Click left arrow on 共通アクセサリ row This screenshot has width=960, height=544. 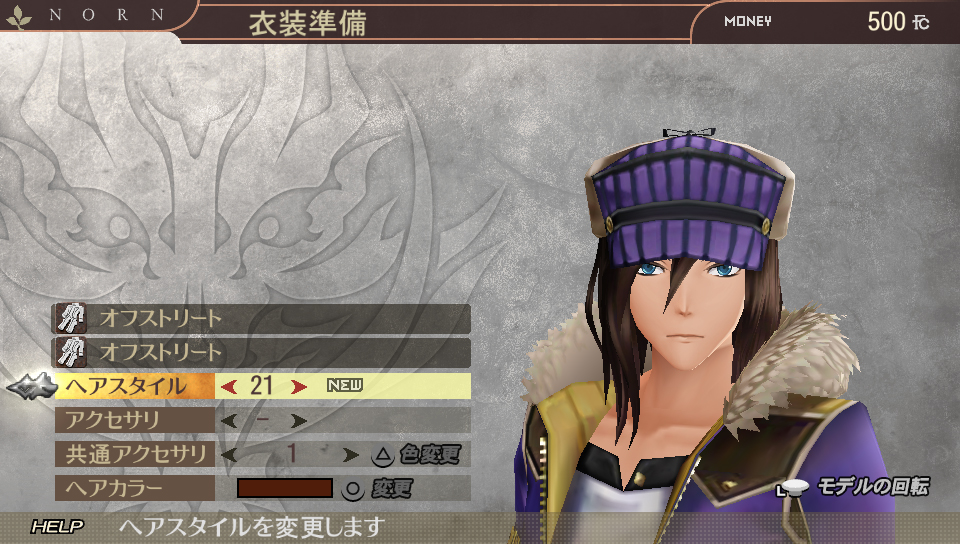[x=229, y=455]
